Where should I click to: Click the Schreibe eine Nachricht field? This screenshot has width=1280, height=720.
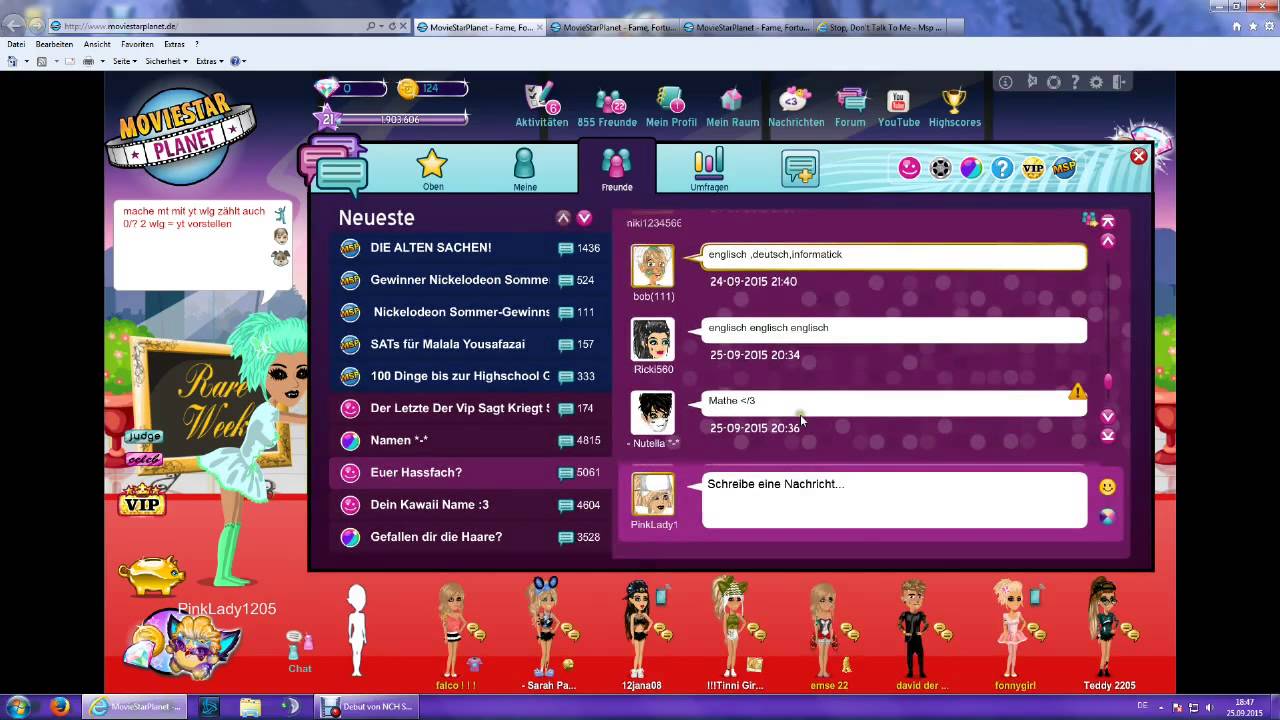(x=894, y=499)
